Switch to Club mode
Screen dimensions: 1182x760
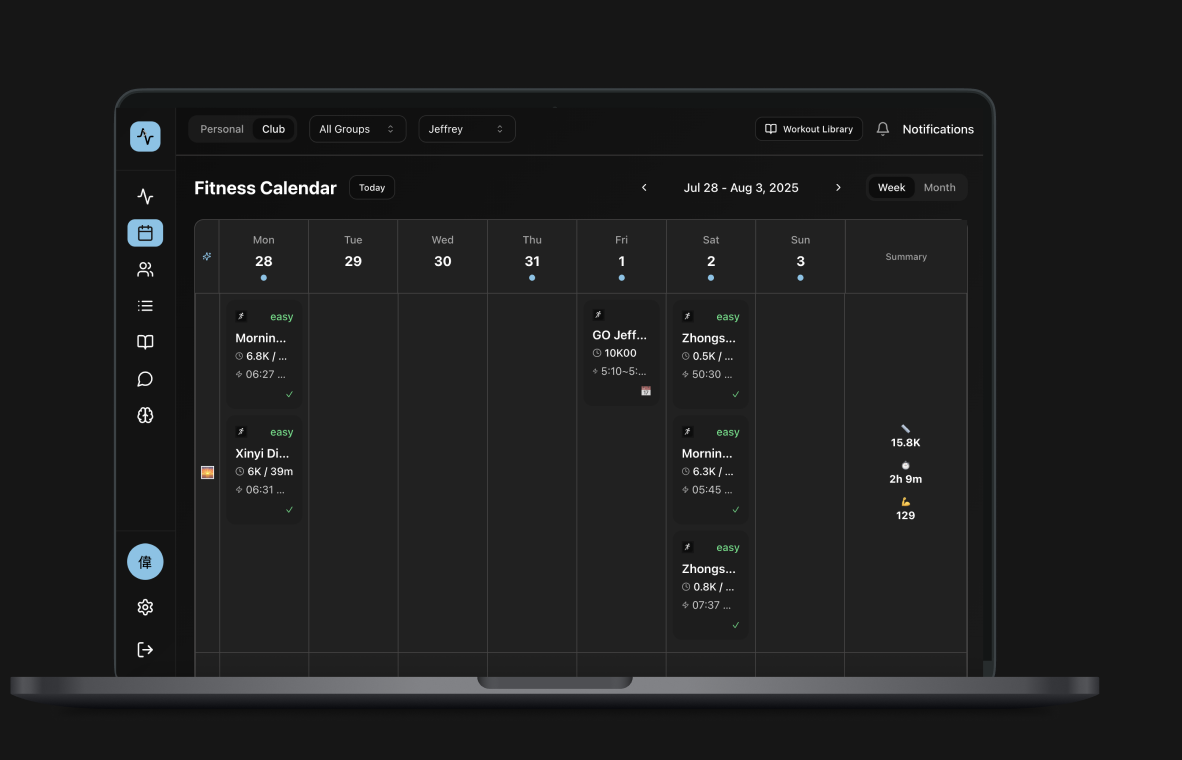(273, 129)
